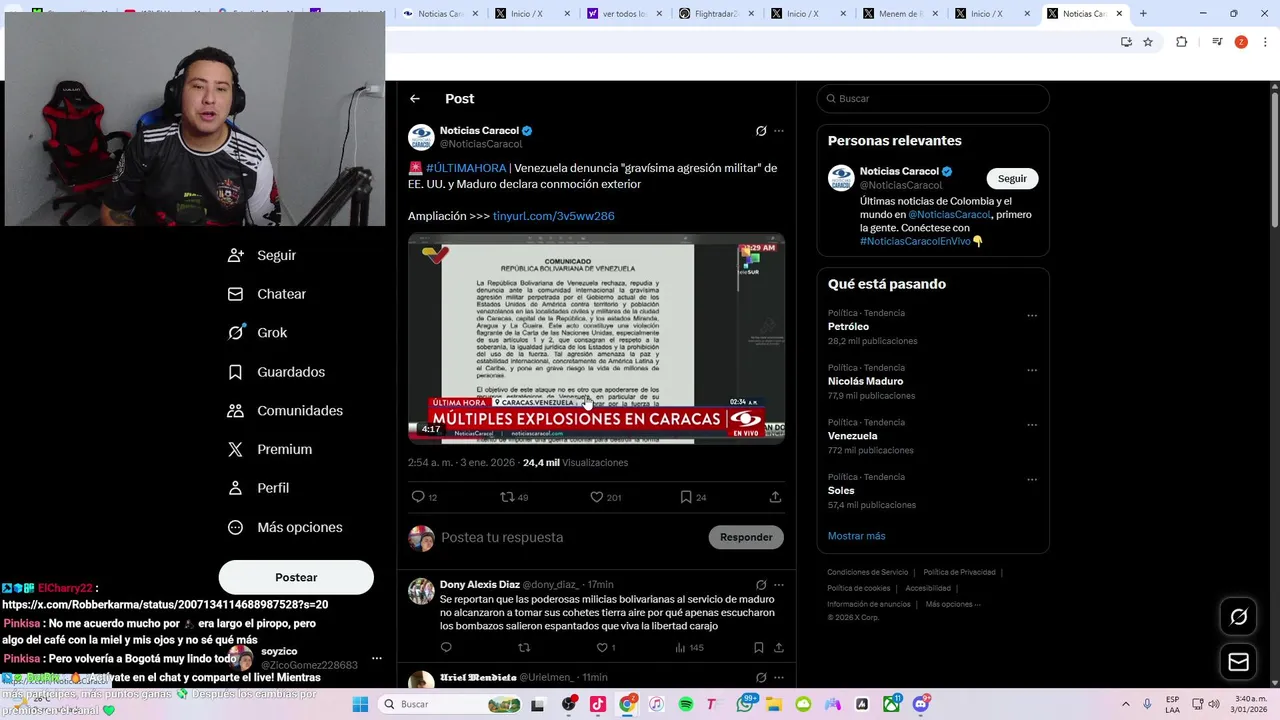Share the Noticias Caracol post
The image size is (1280, 720).
[x=775, y=497]
